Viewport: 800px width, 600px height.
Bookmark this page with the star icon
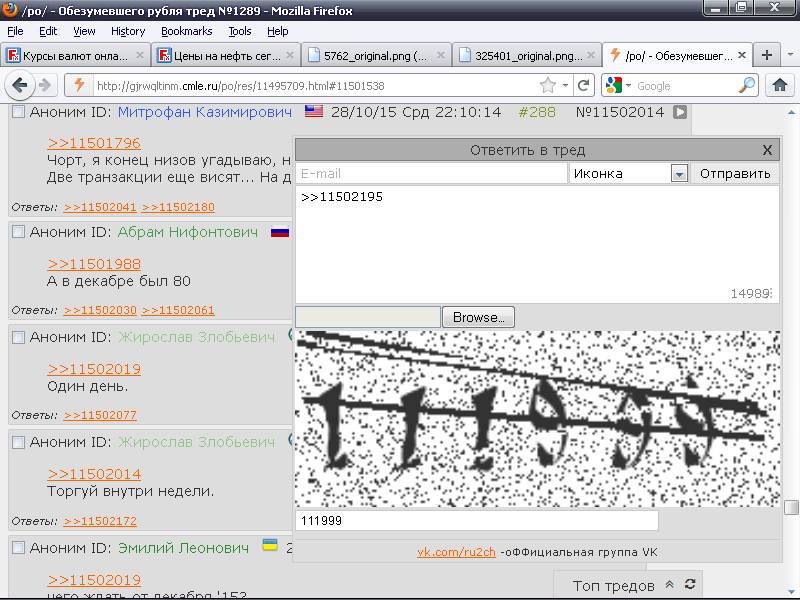[x=547, y=85]
